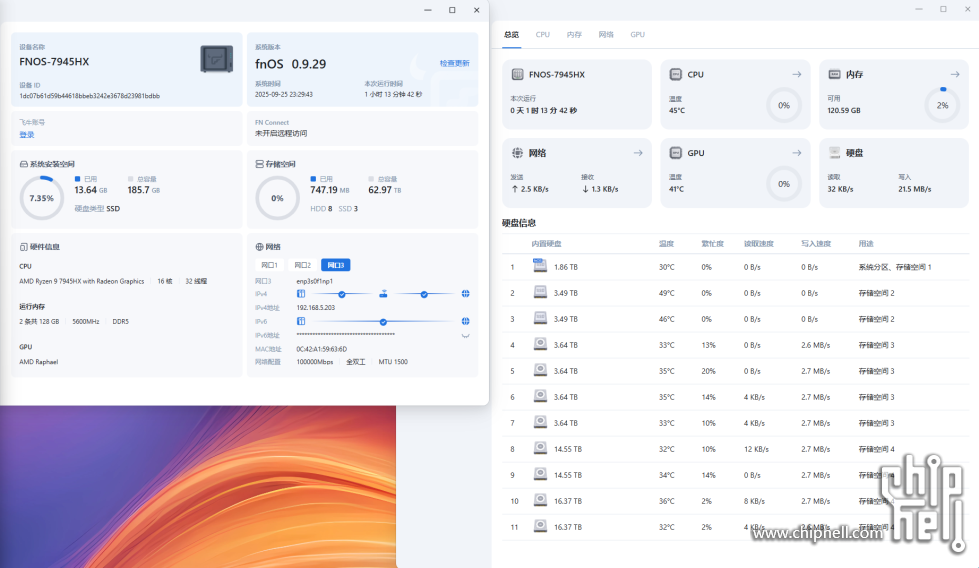This screenshot has height=568, width=979.
Task: Click the 内存 memory card icon
Action: tap(834, 75)
